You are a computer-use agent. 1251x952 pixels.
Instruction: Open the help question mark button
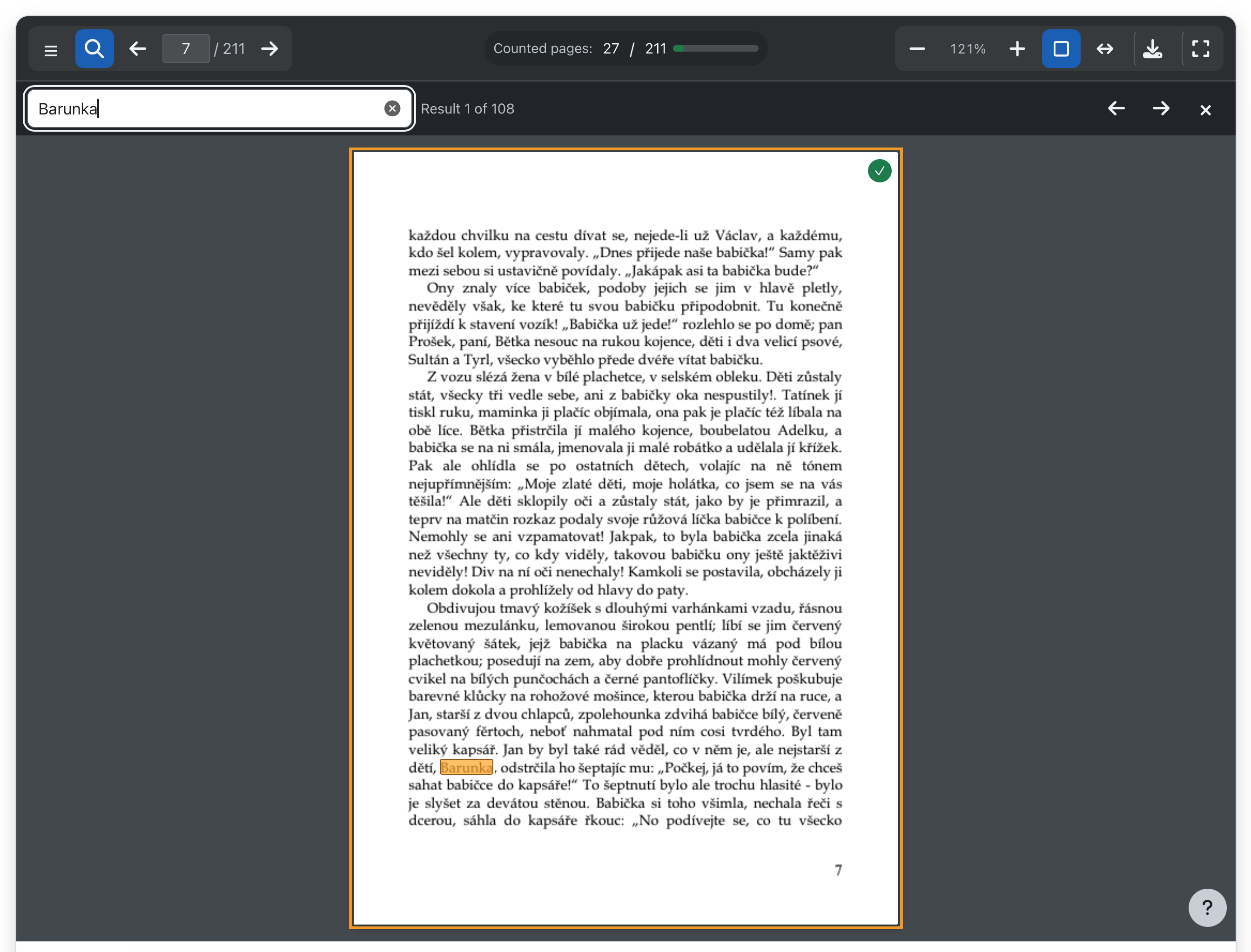pos(1207,907)
